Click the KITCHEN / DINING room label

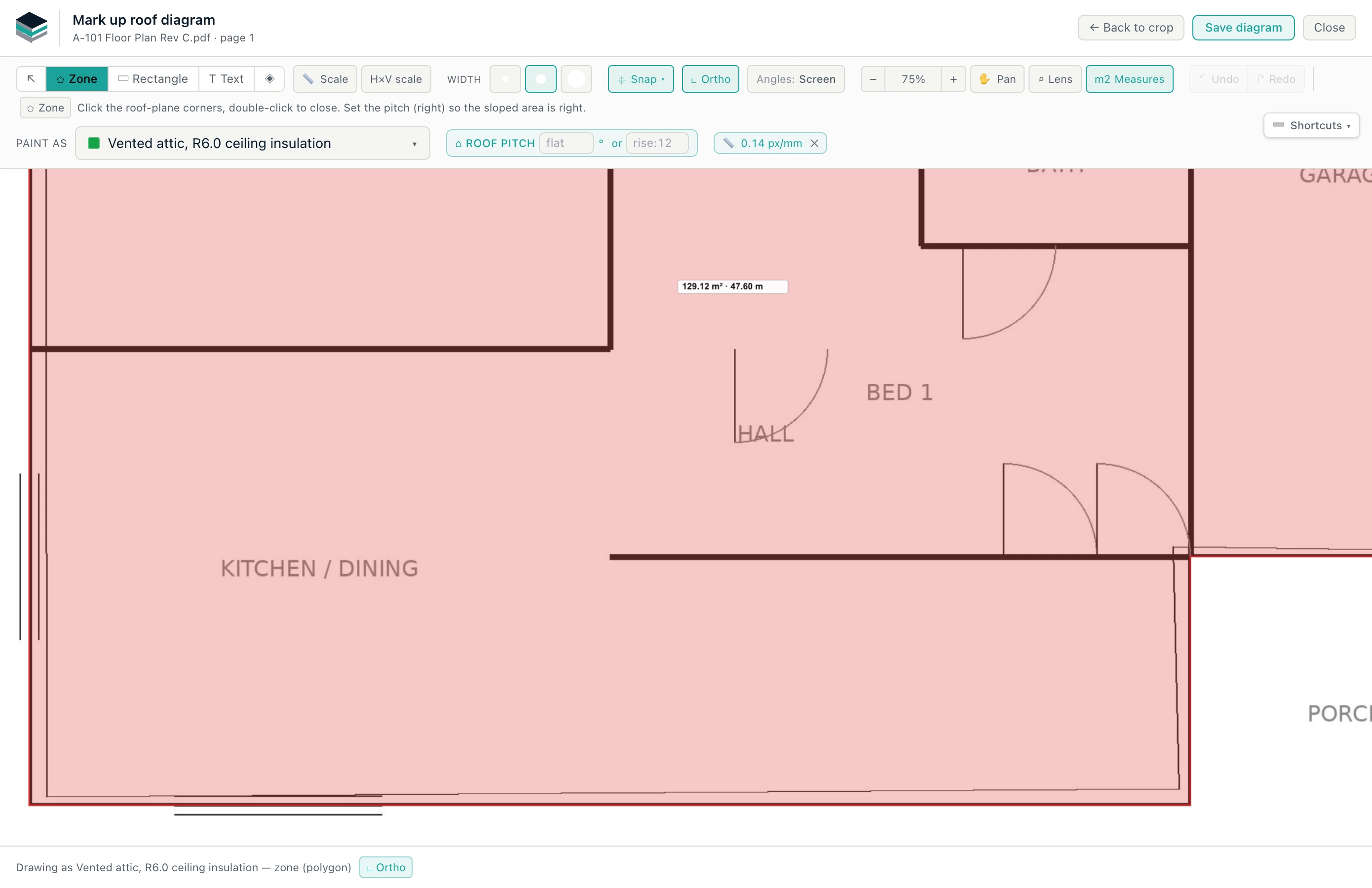319,569
